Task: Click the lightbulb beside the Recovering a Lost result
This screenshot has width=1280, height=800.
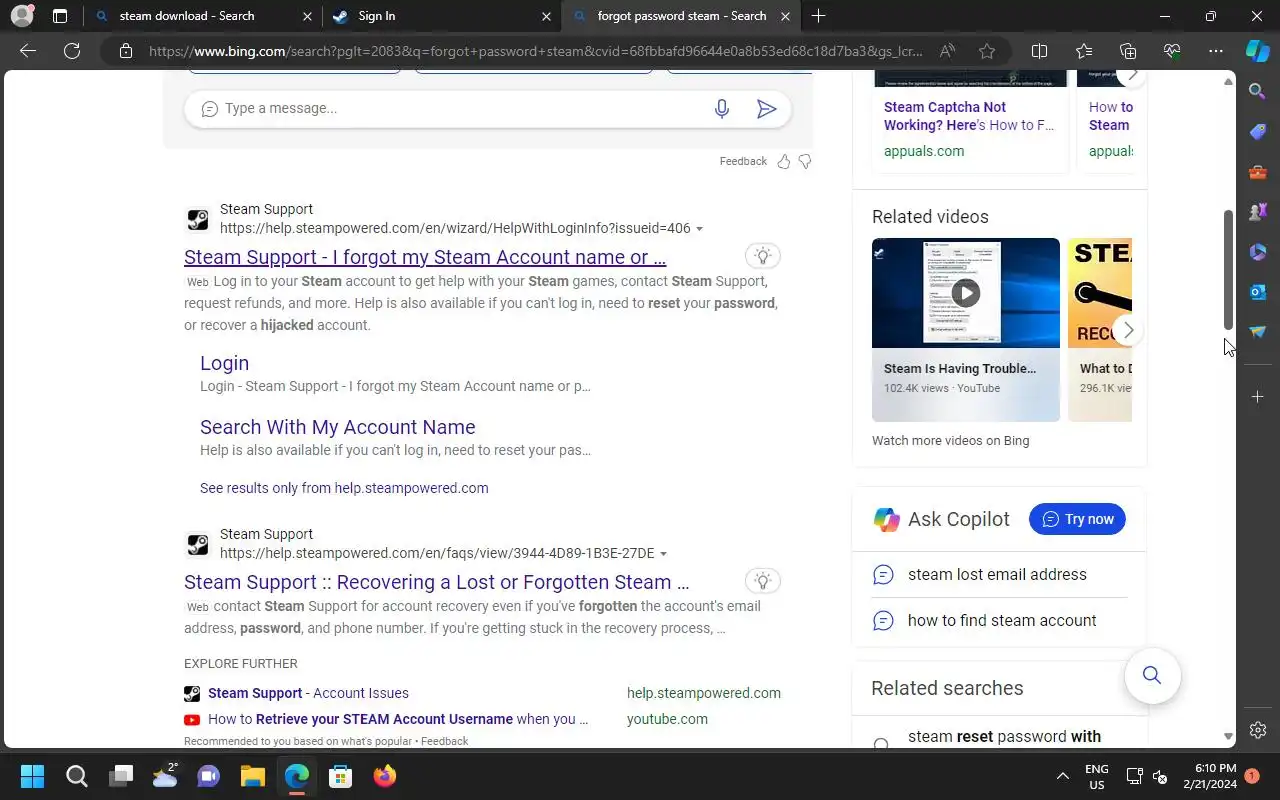Action: tap(763, 581)
